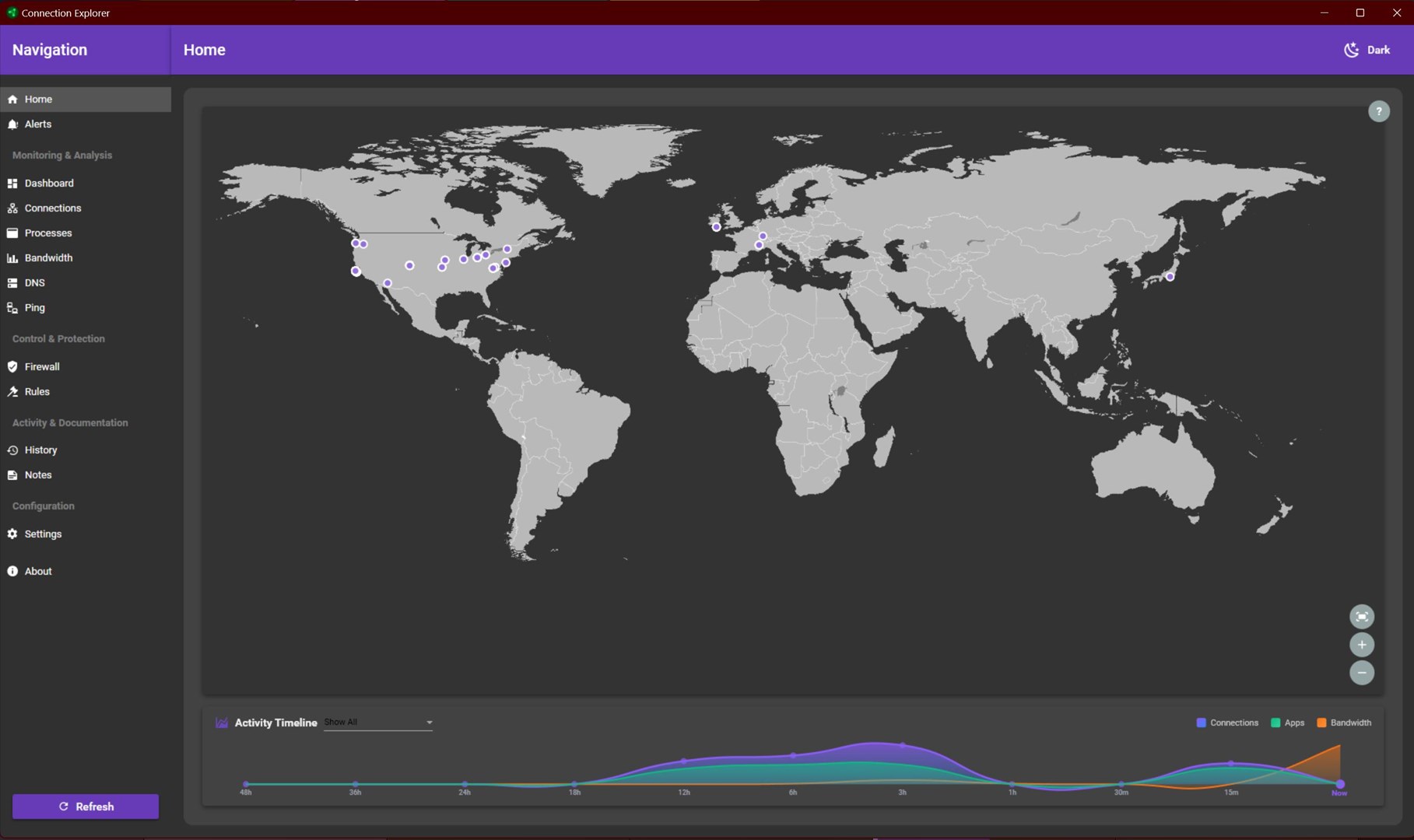
Task: Select the 3h point on activity timeline
Action: [x=903, y=746]
